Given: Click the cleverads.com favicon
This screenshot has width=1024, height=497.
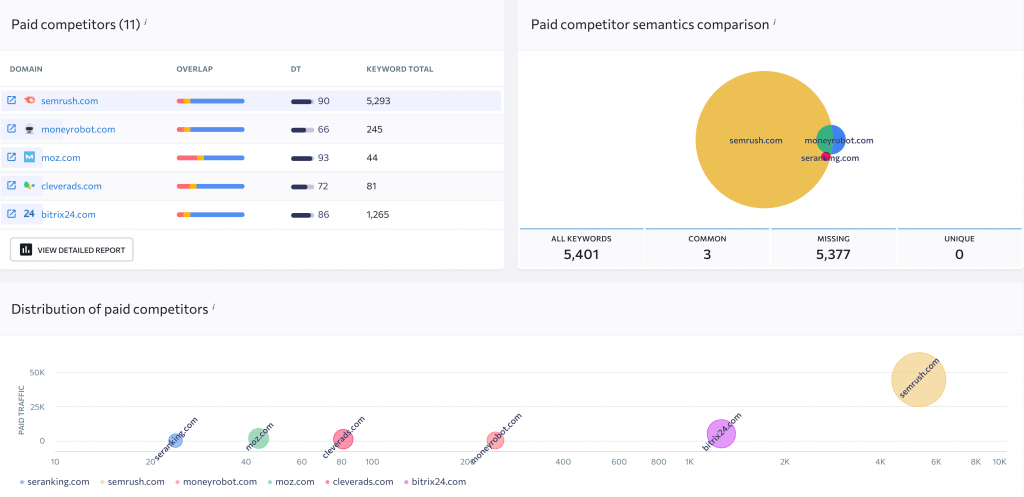Looking at the screenshot, I should coord(29,185).
